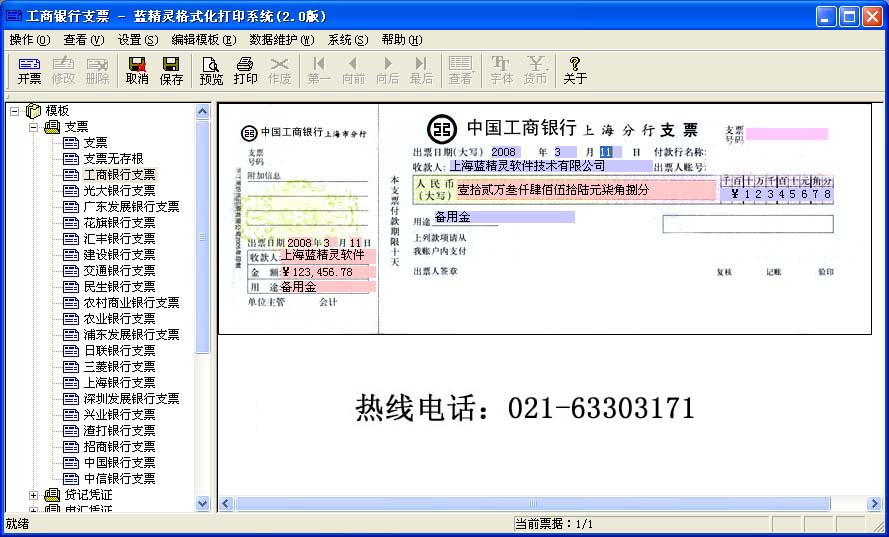The width and height of the screenshot is (889, 537).
Task: Click the 打印 print toolbar icon
Action: pos(245,70)
